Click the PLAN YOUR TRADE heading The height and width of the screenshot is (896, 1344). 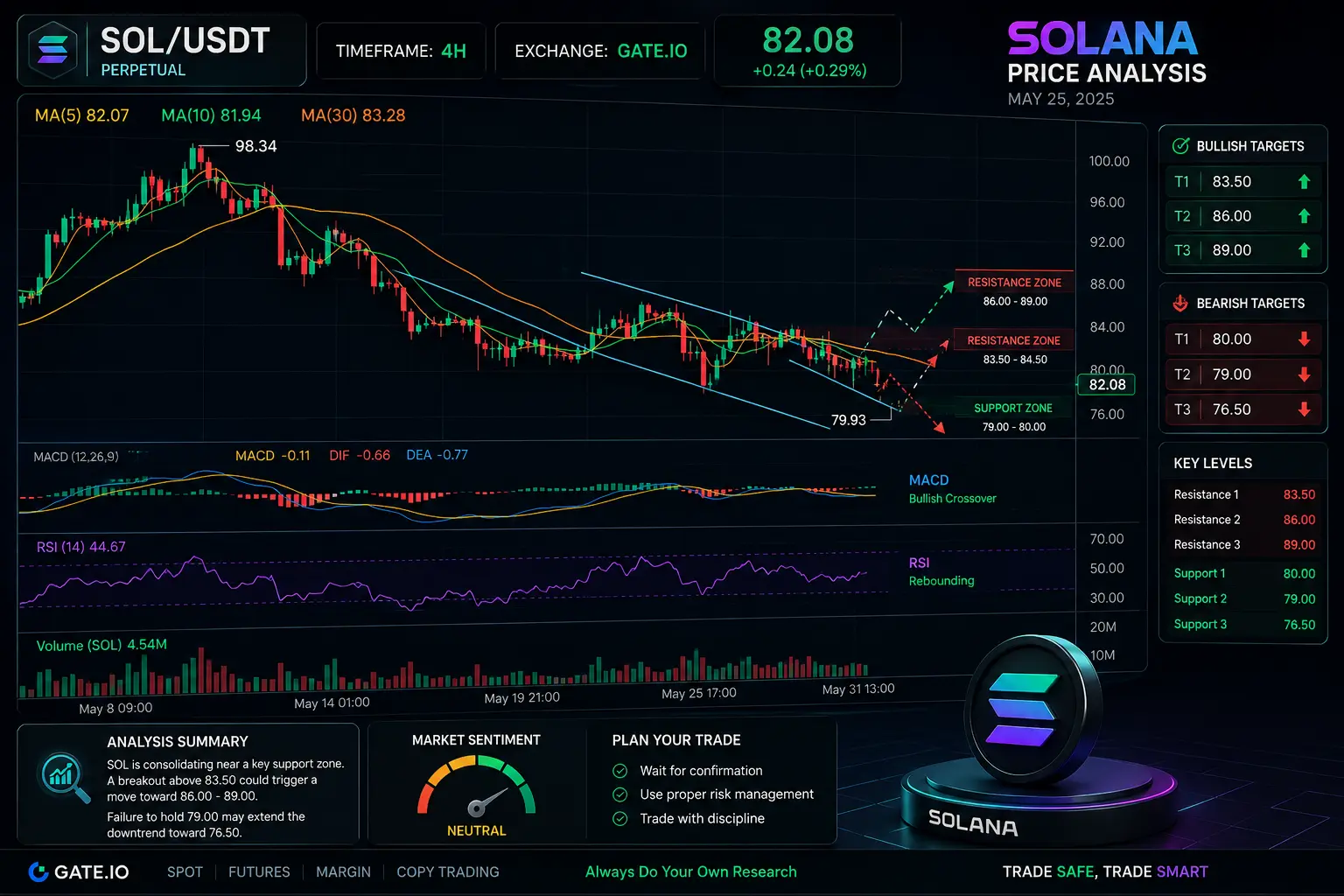tap(676, 740)
